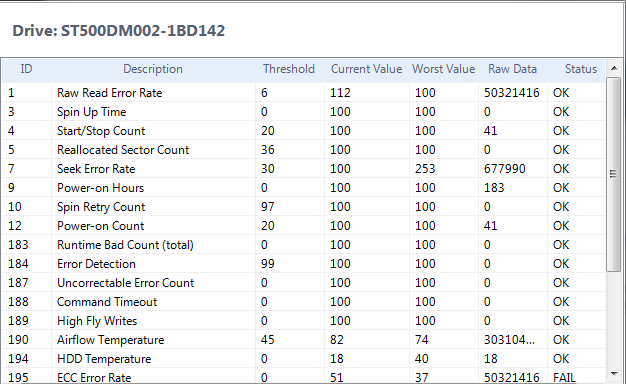This screenshot has width=626, height=384.
Task: Sort by the Current Value column header
Action: (x=366, y=69)
